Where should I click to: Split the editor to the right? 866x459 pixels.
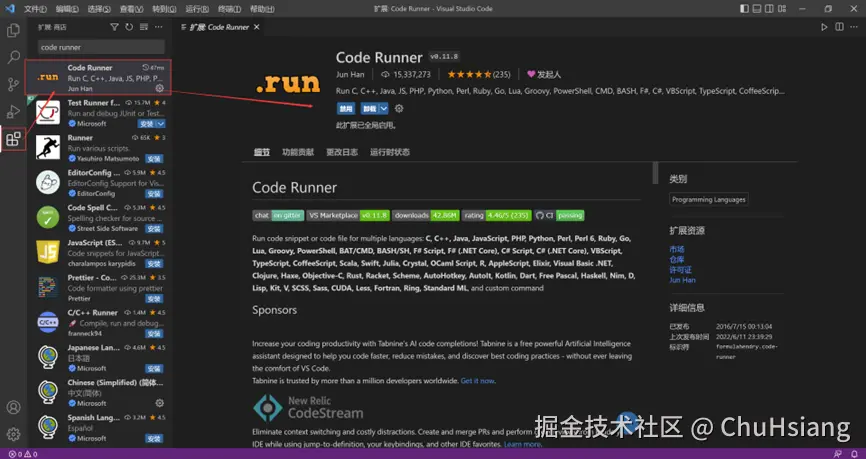click(839, 27)
